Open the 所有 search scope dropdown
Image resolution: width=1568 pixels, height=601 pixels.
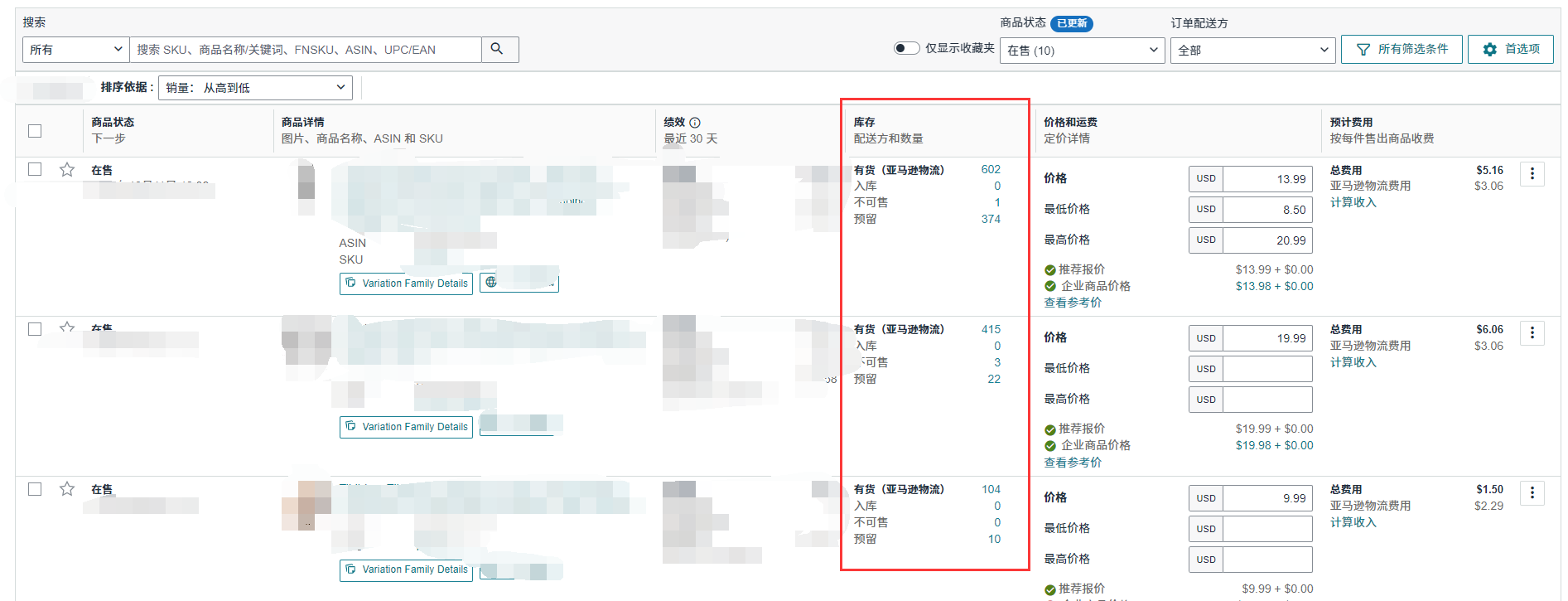click(75, 50)
